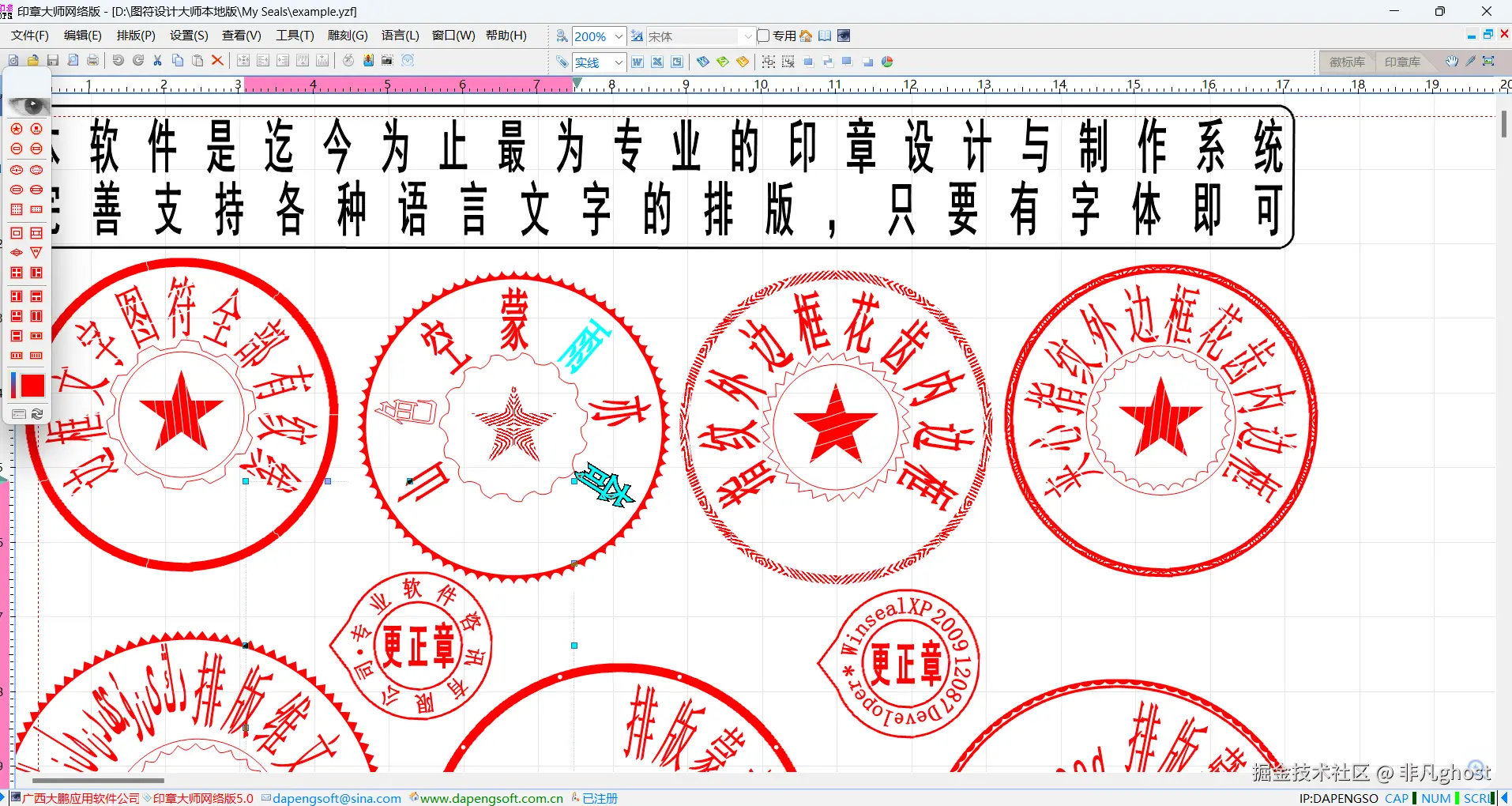Save the document with the floppy icon
This screenshot has height=806, width=1512.
[x=53, y=61]
